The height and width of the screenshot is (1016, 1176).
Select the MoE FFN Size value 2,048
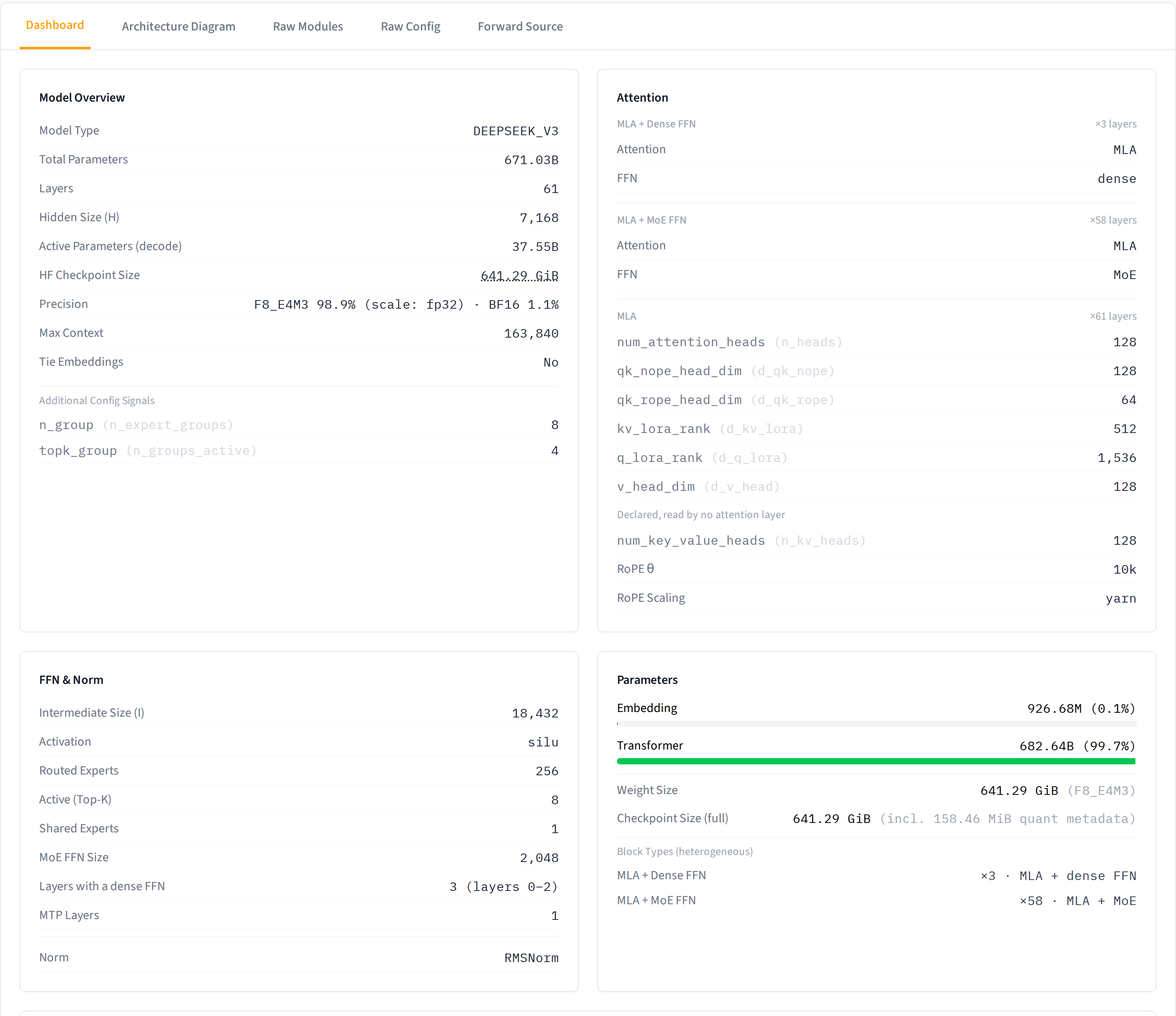539,858
